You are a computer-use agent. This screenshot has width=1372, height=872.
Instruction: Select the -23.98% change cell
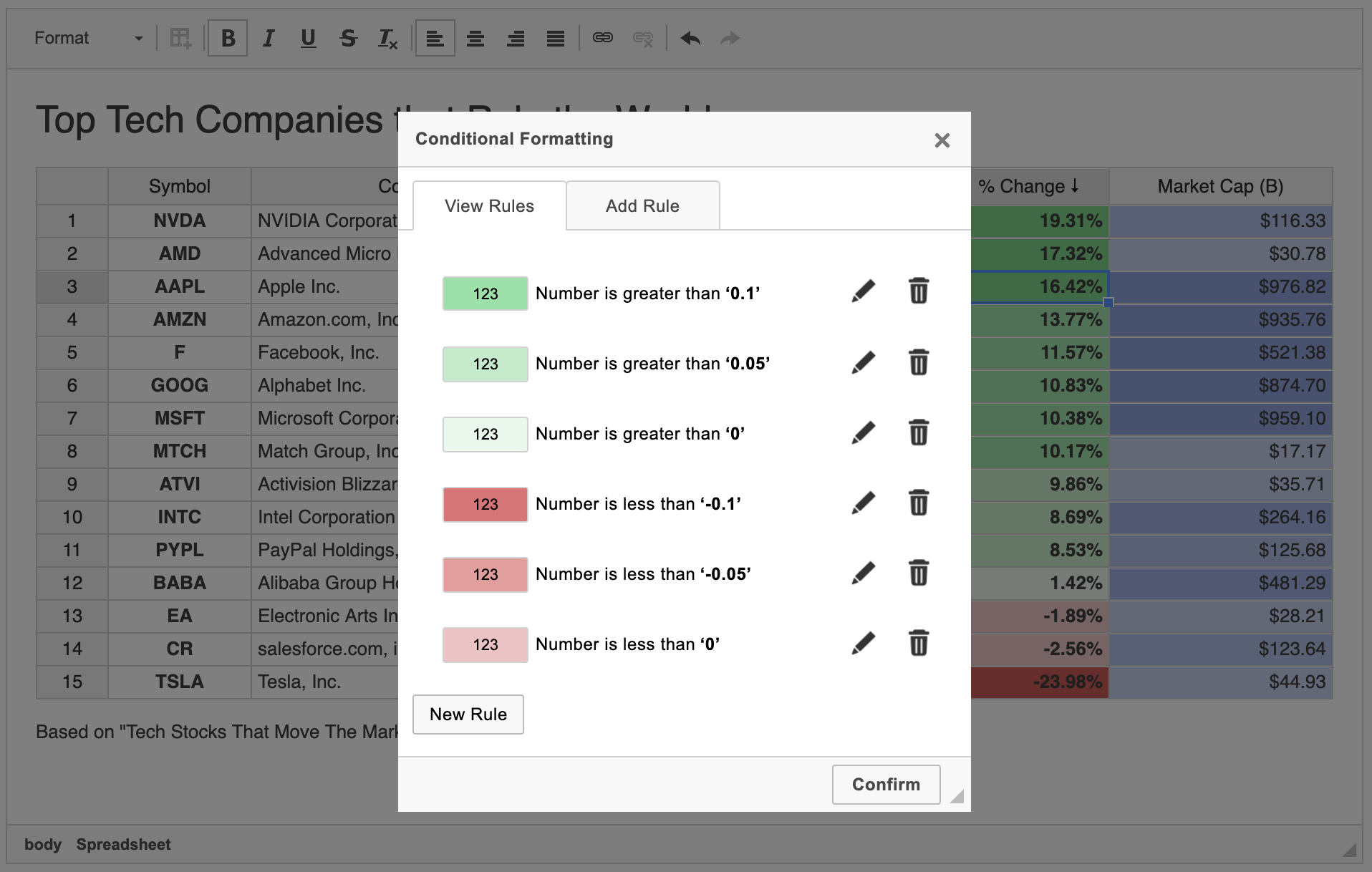[x=1040, y=682]
